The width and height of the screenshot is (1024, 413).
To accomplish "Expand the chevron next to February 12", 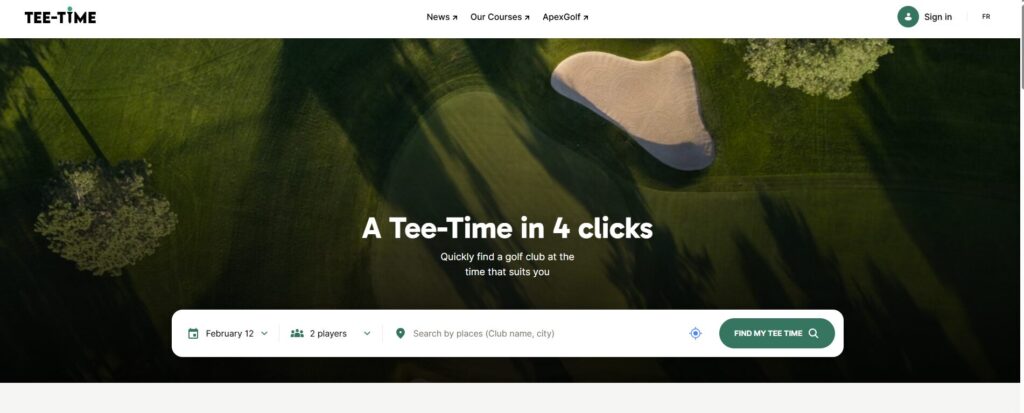I will point(264,334).
